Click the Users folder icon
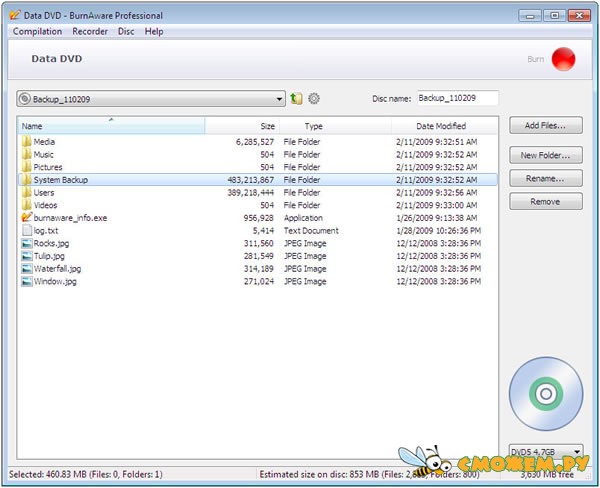The height and width of the screenshot is (488, 600). [x=27, y=193]
